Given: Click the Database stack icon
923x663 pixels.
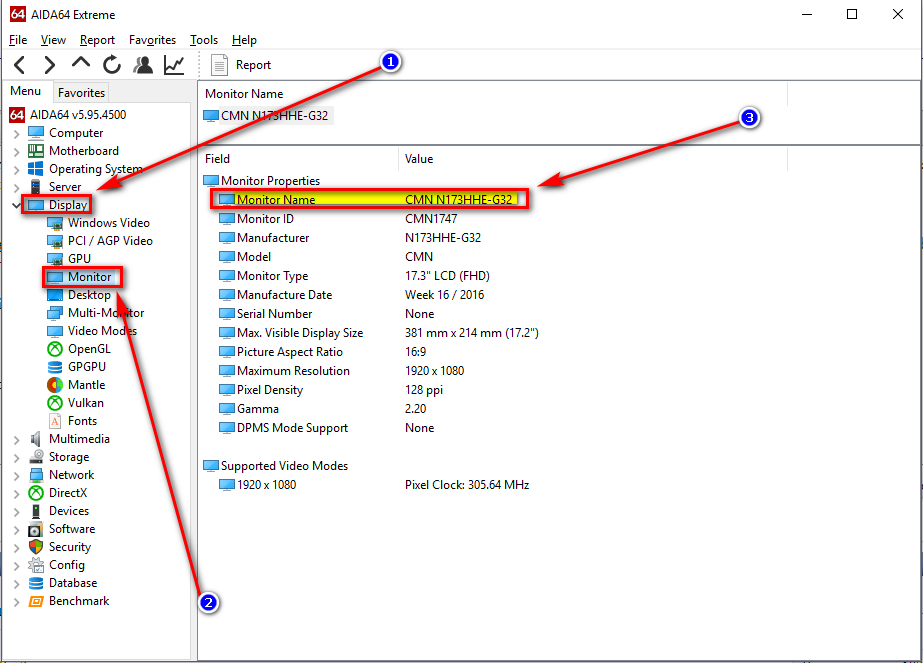Looking at the screenshot, I should pos(36,583).
